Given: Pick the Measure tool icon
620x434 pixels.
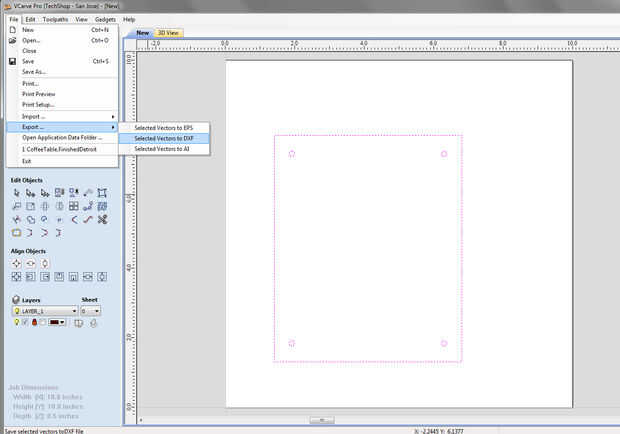Looking at the screenshot, I should (x=88, y=193).
